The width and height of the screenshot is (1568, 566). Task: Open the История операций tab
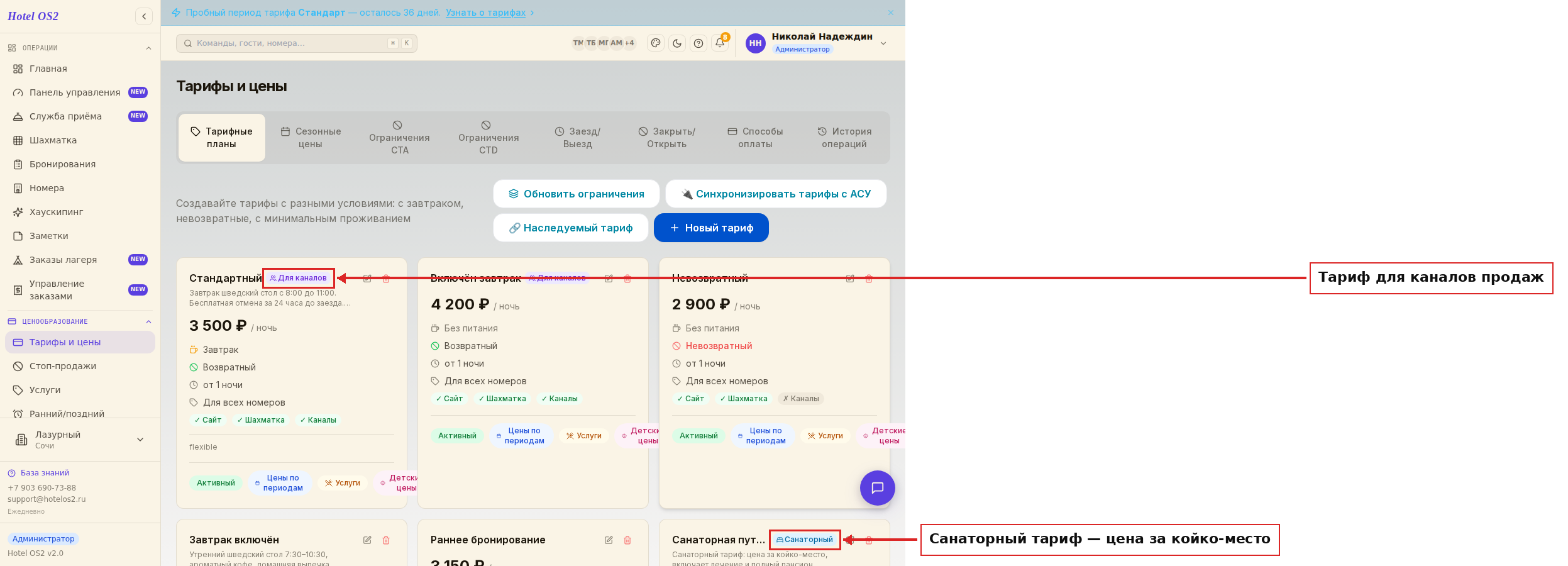tap(845, 138)
